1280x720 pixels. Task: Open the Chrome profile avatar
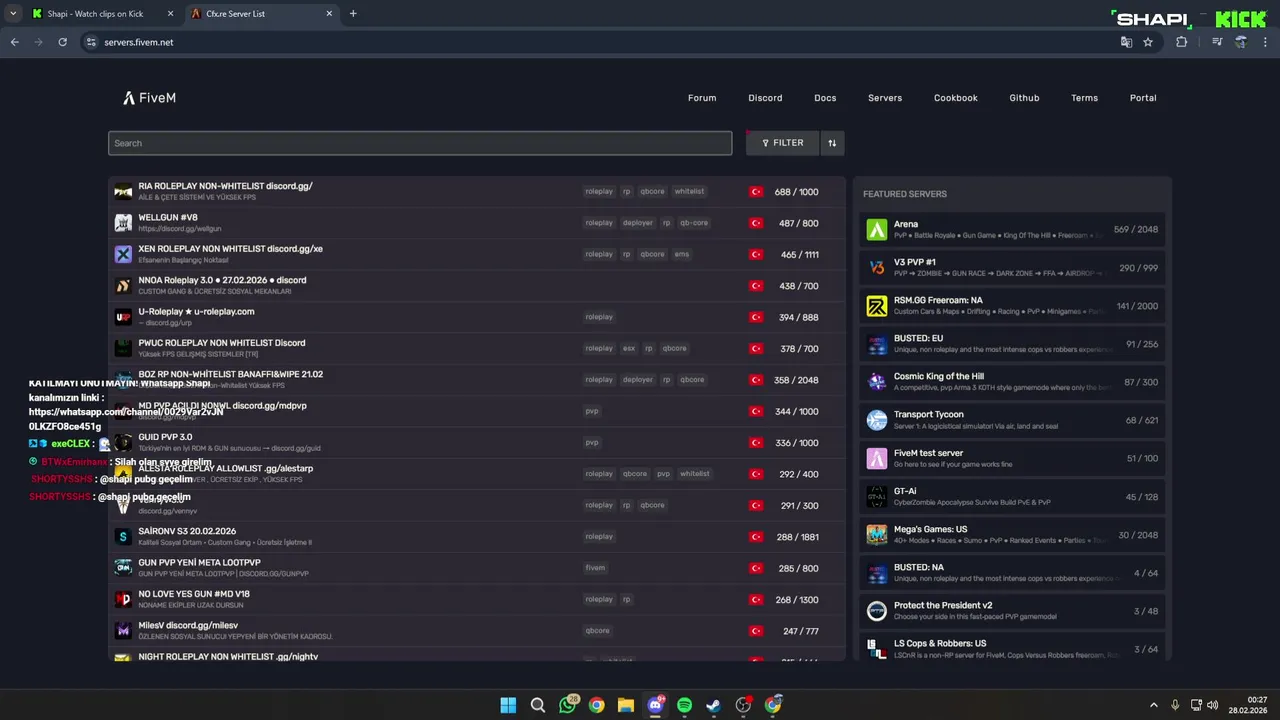[x=1241, y=42]
